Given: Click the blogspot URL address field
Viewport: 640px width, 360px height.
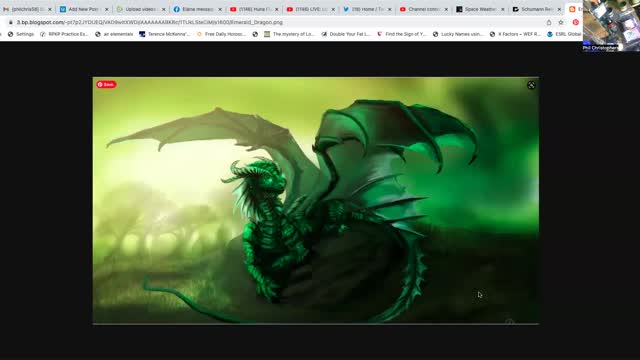Looking at the screenshot, I should tap(278, 22).
